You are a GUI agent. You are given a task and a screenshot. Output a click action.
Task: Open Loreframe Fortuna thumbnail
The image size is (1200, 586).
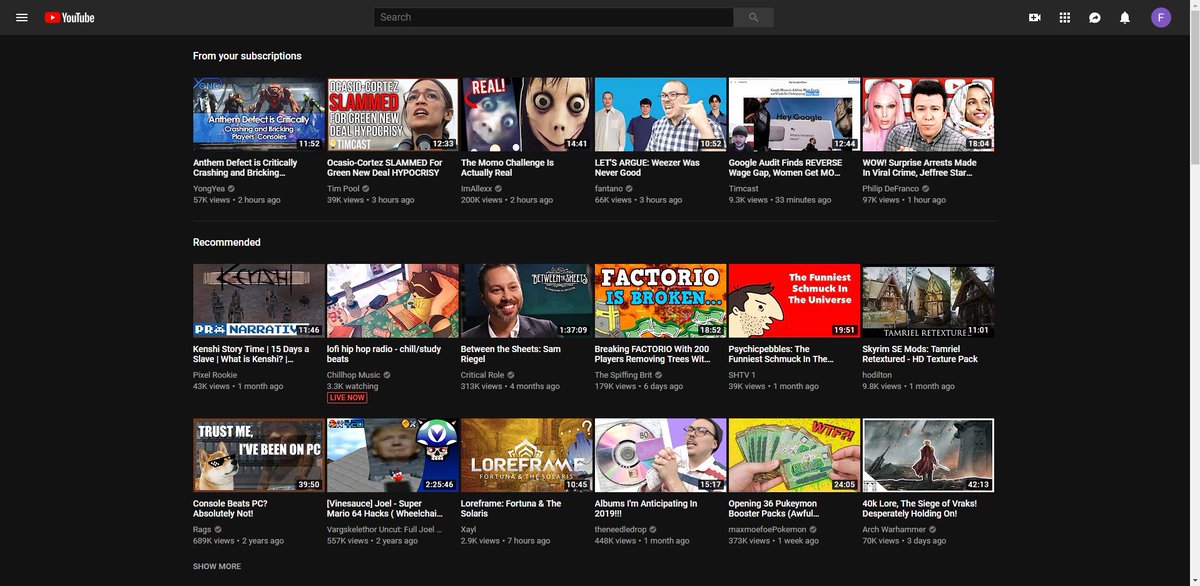pos(526,455)
